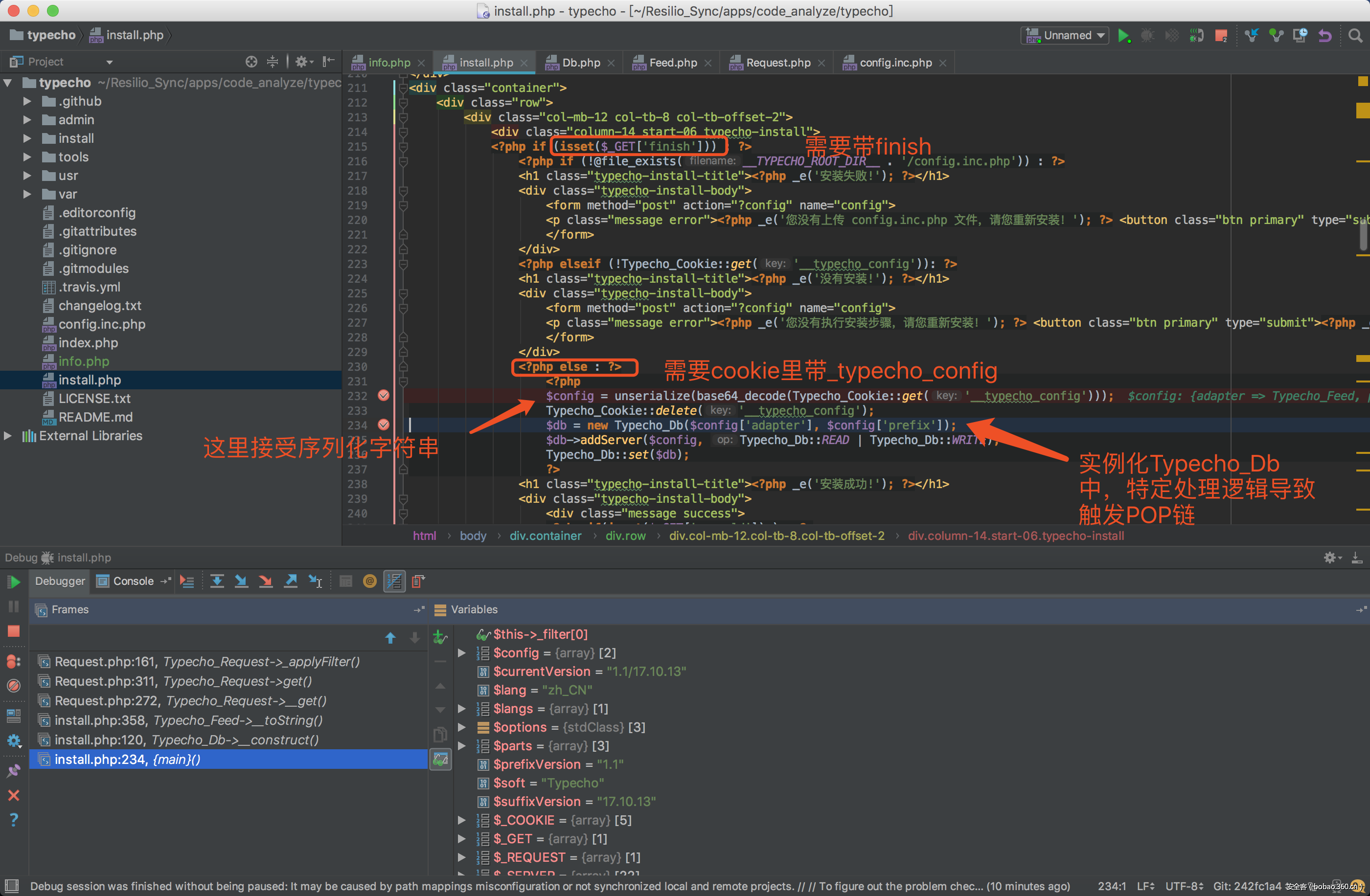Switch to the Db.php editor tab
Screen dimensions: 1370x896
click(x=580, y=62)
